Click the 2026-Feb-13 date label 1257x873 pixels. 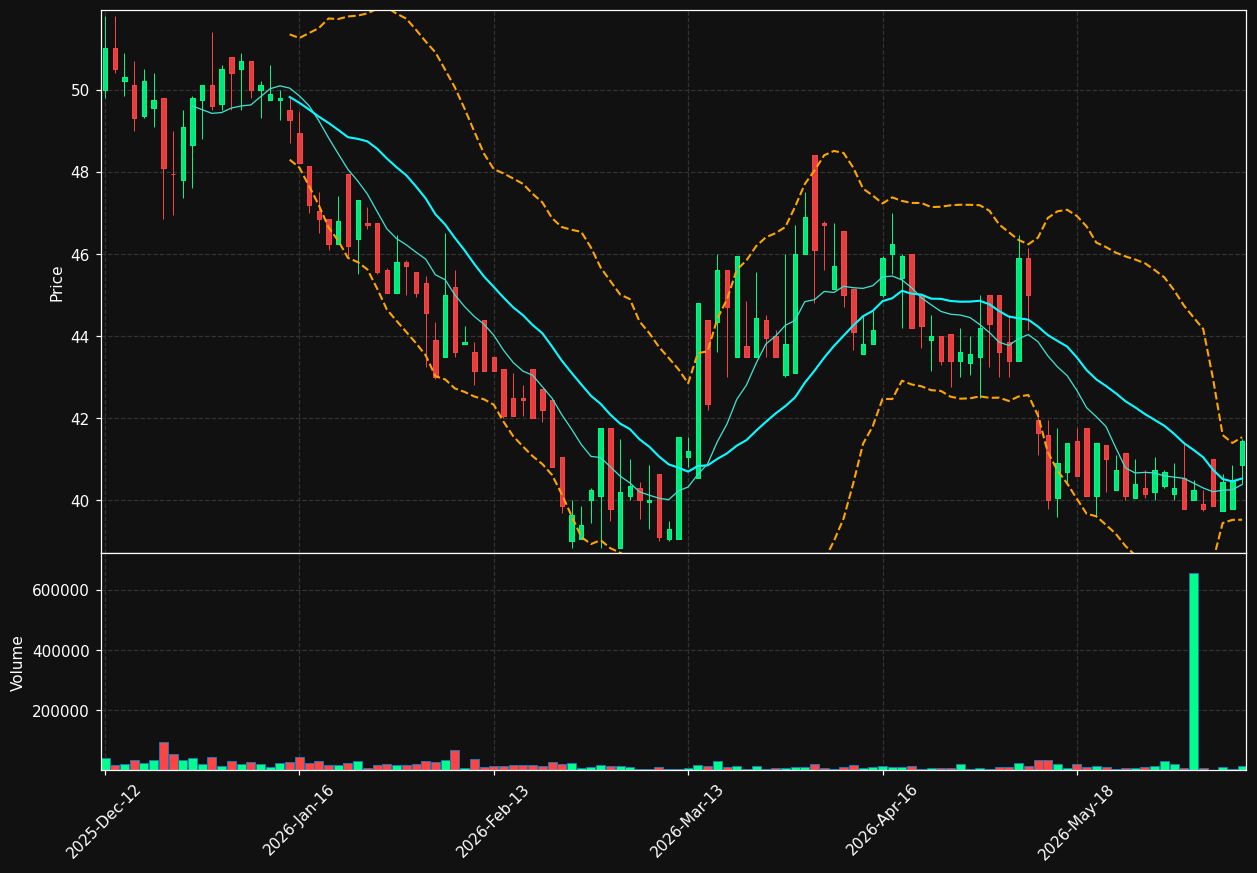pyautogui.click(x=493, y=822)
